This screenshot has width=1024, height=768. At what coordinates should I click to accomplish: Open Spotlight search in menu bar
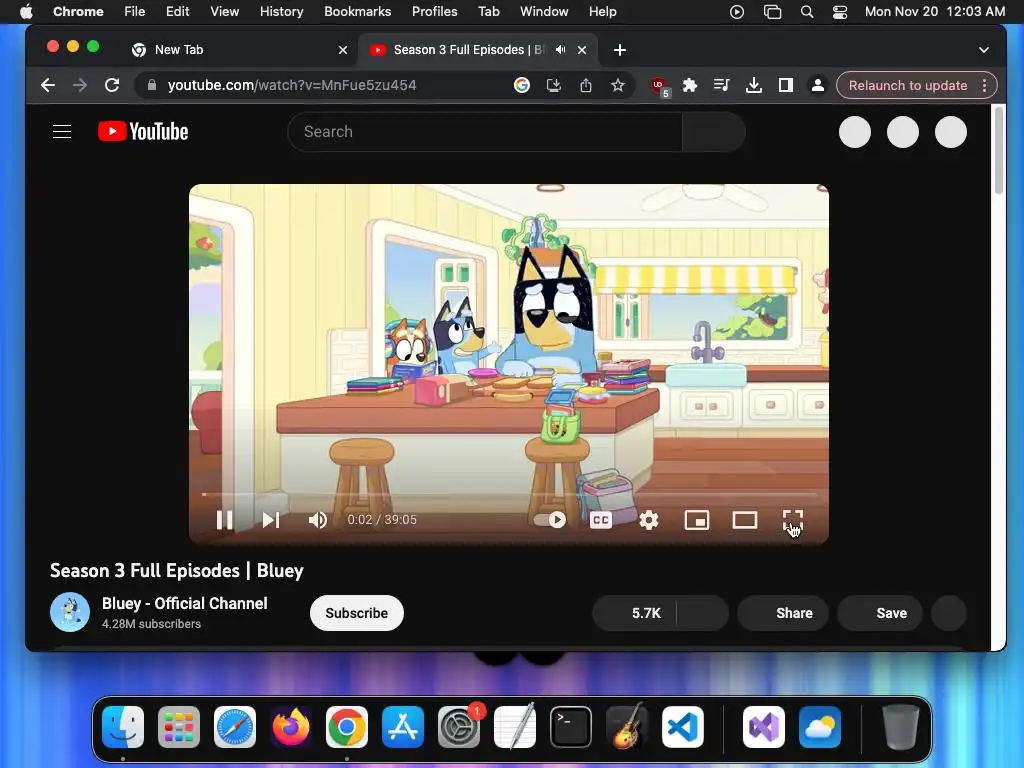coord(807,12)
